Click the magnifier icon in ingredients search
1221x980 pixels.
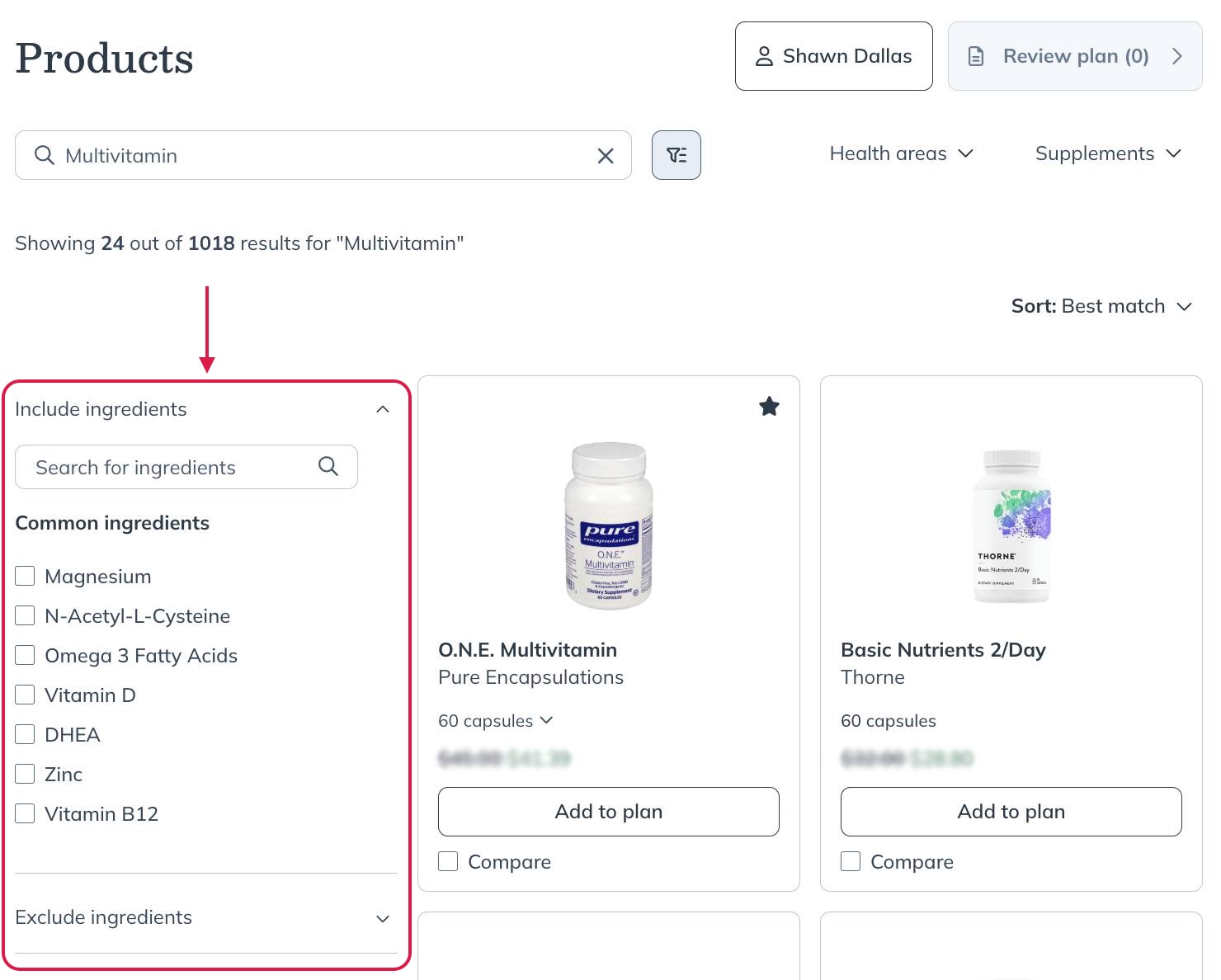tap(328, 467)
